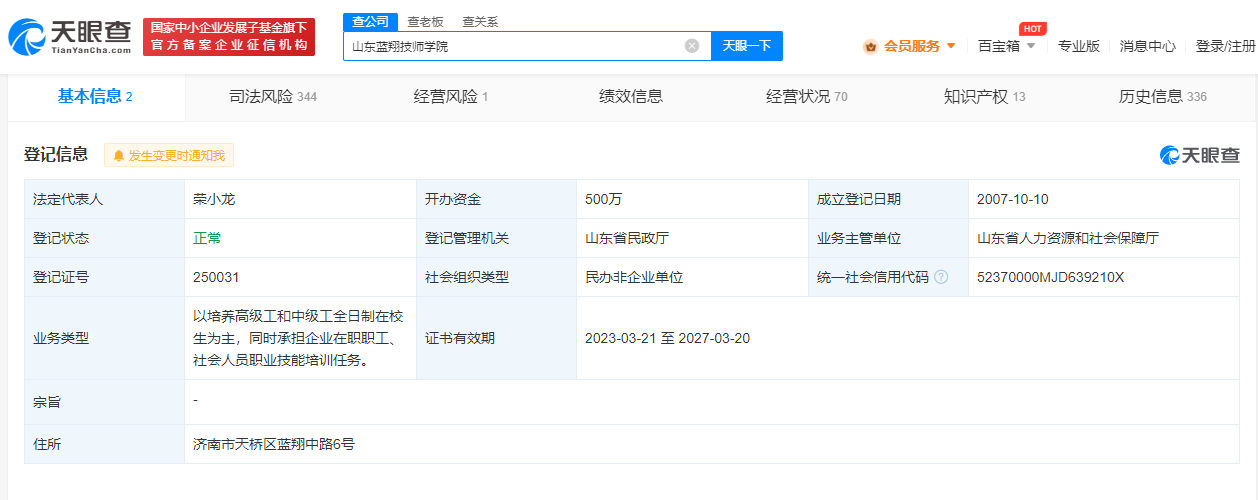Switch to the 查老板 search tab
The image size is (1258, 500).
(425, 21)
